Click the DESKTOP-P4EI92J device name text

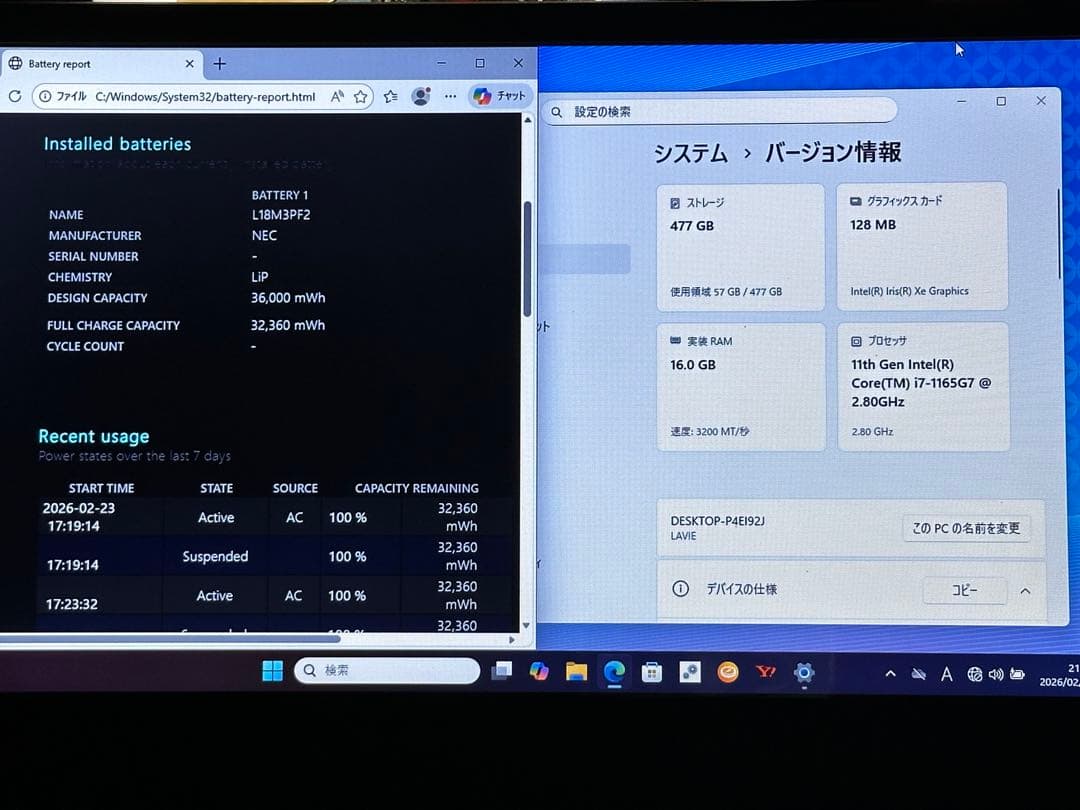[x=718, y=521]
